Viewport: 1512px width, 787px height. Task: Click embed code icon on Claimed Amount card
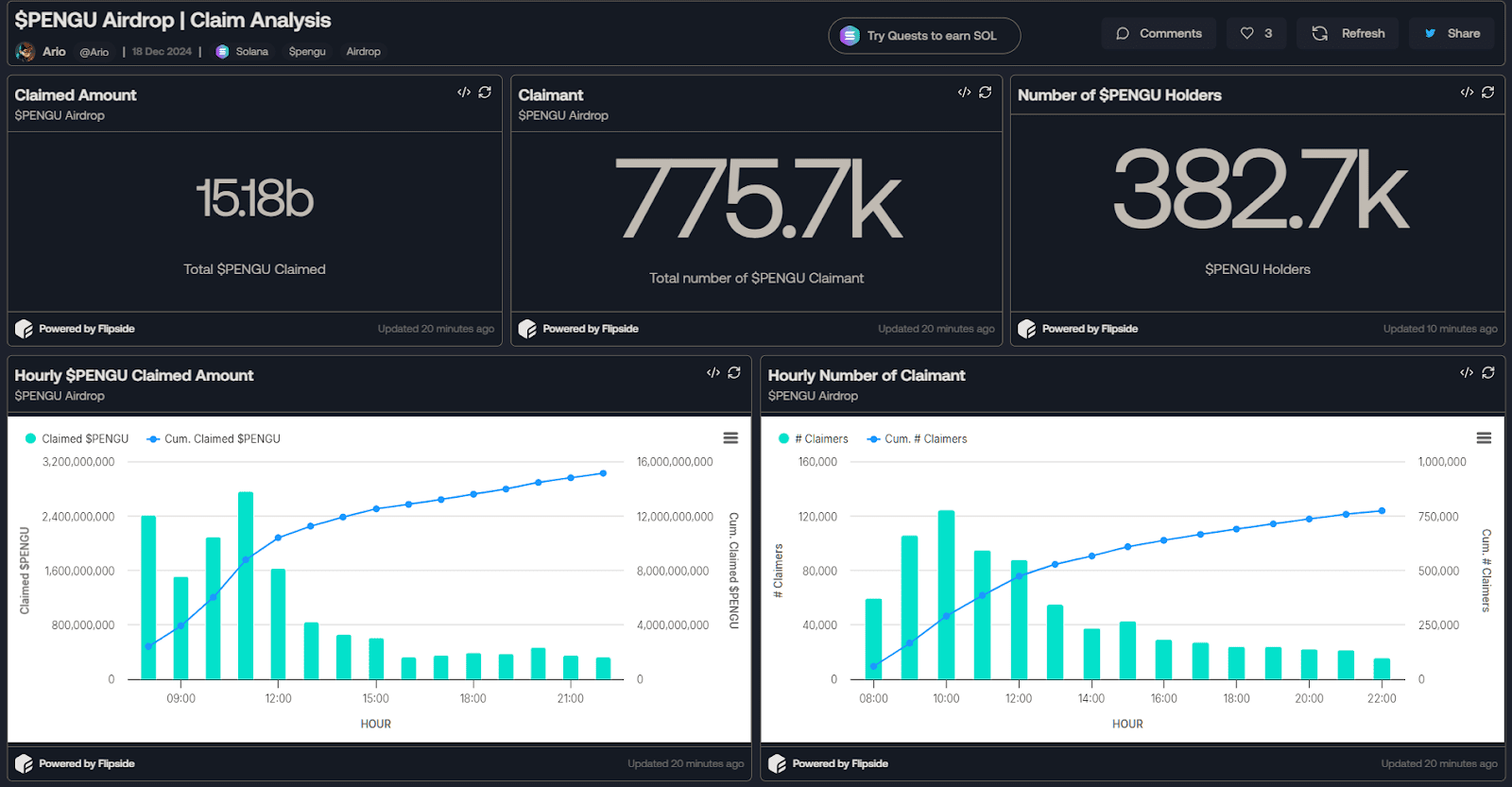tap(463, 93)
